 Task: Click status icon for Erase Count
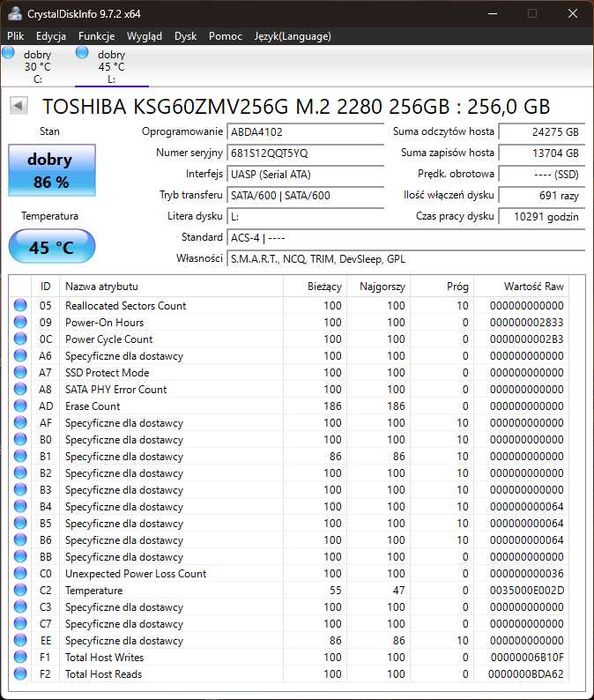pos(20,406)
